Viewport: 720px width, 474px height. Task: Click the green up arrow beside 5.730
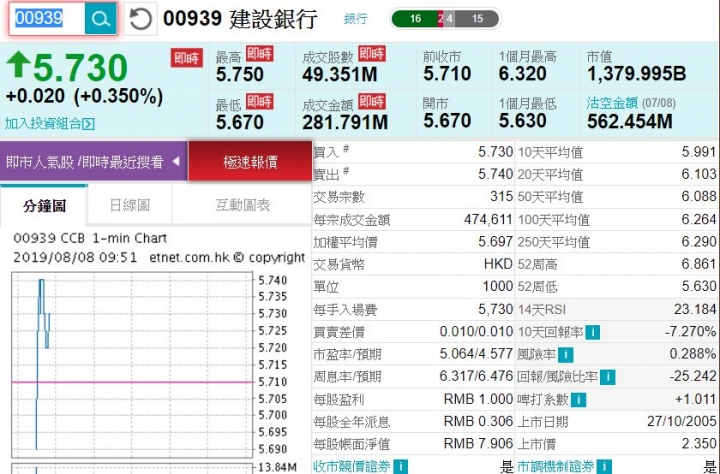tap(18, 64)
